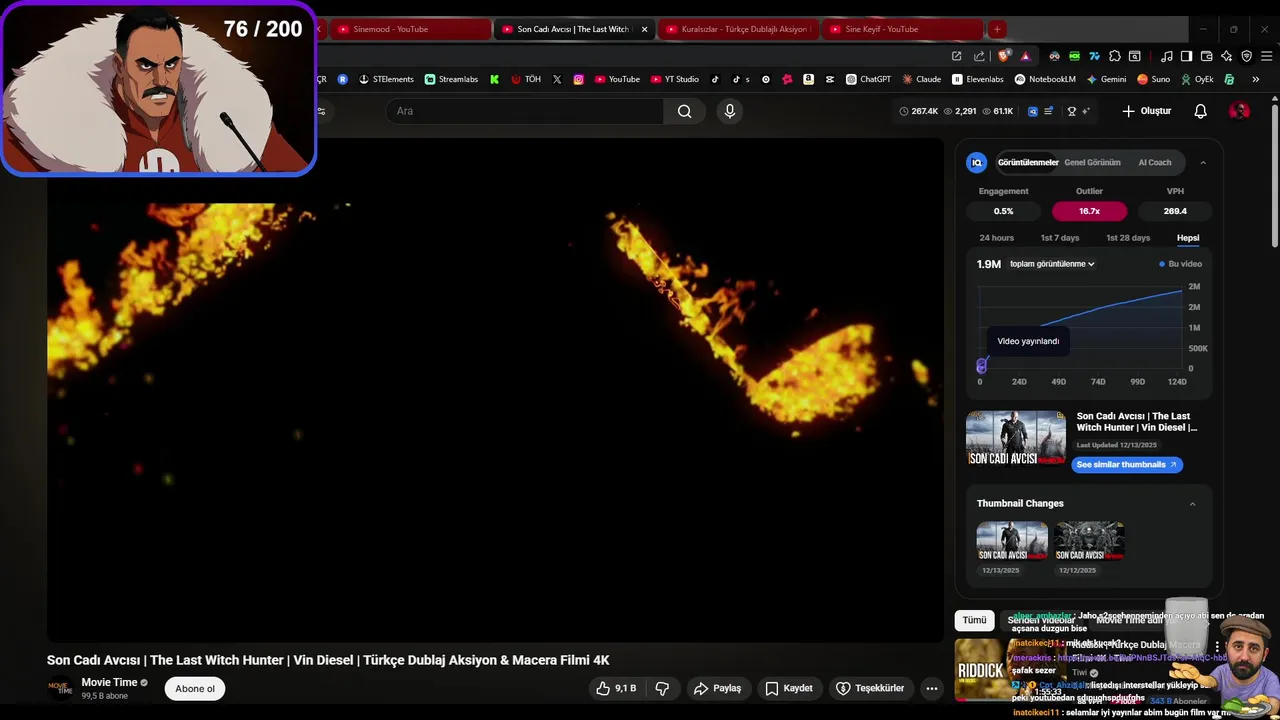Open the YT Studio bookmark
This screenshot has width=1280, height=720.
675,79
